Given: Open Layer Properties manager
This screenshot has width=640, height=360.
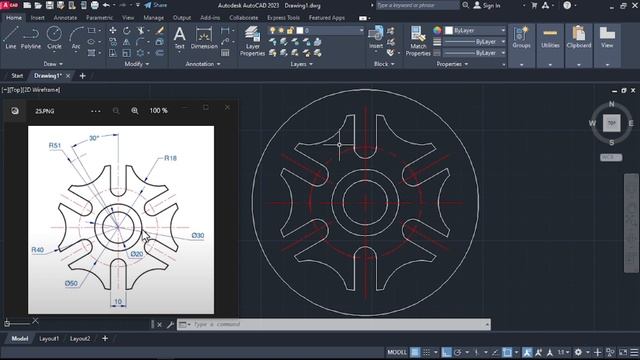Looking at the screenshot, I should click(252, 41).
